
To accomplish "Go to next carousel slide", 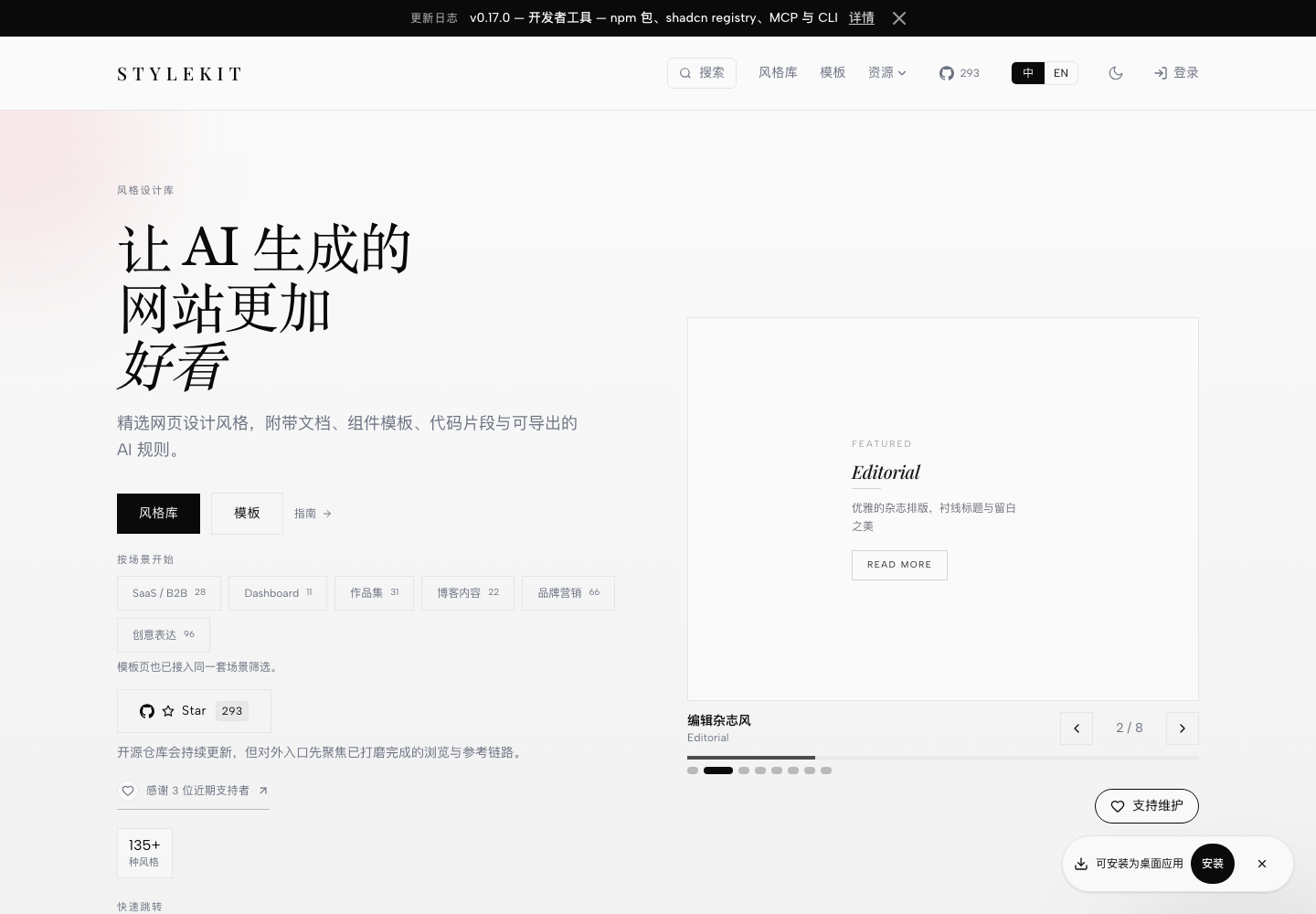I will 1183,728.
